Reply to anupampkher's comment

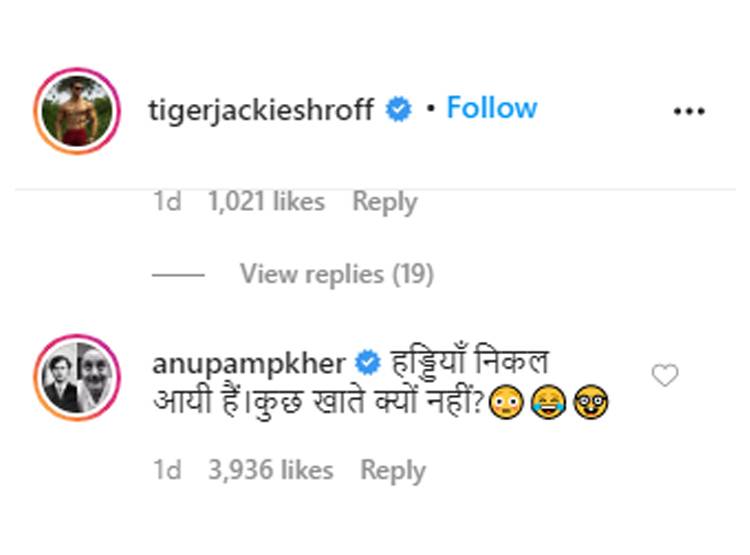point(393,471)
